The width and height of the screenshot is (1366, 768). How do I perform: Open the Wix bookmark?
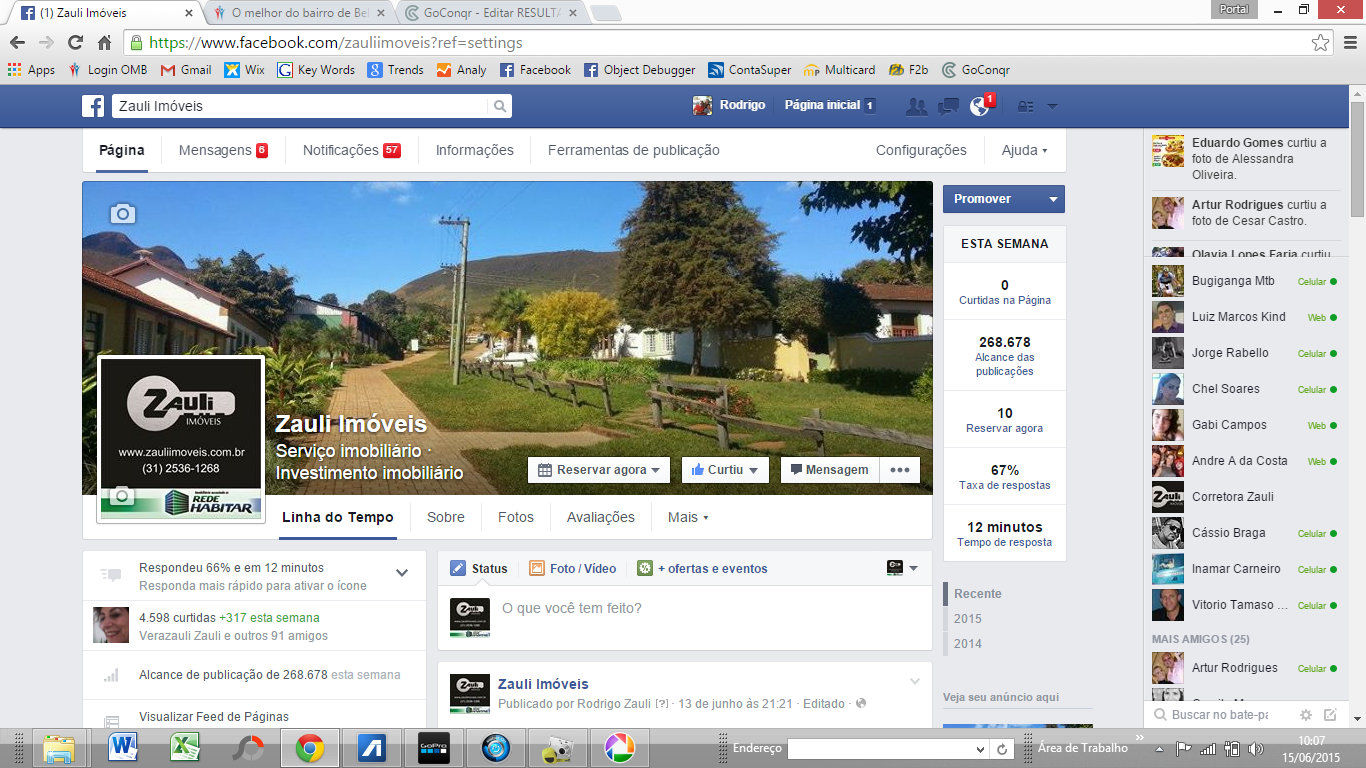[245, 70]
